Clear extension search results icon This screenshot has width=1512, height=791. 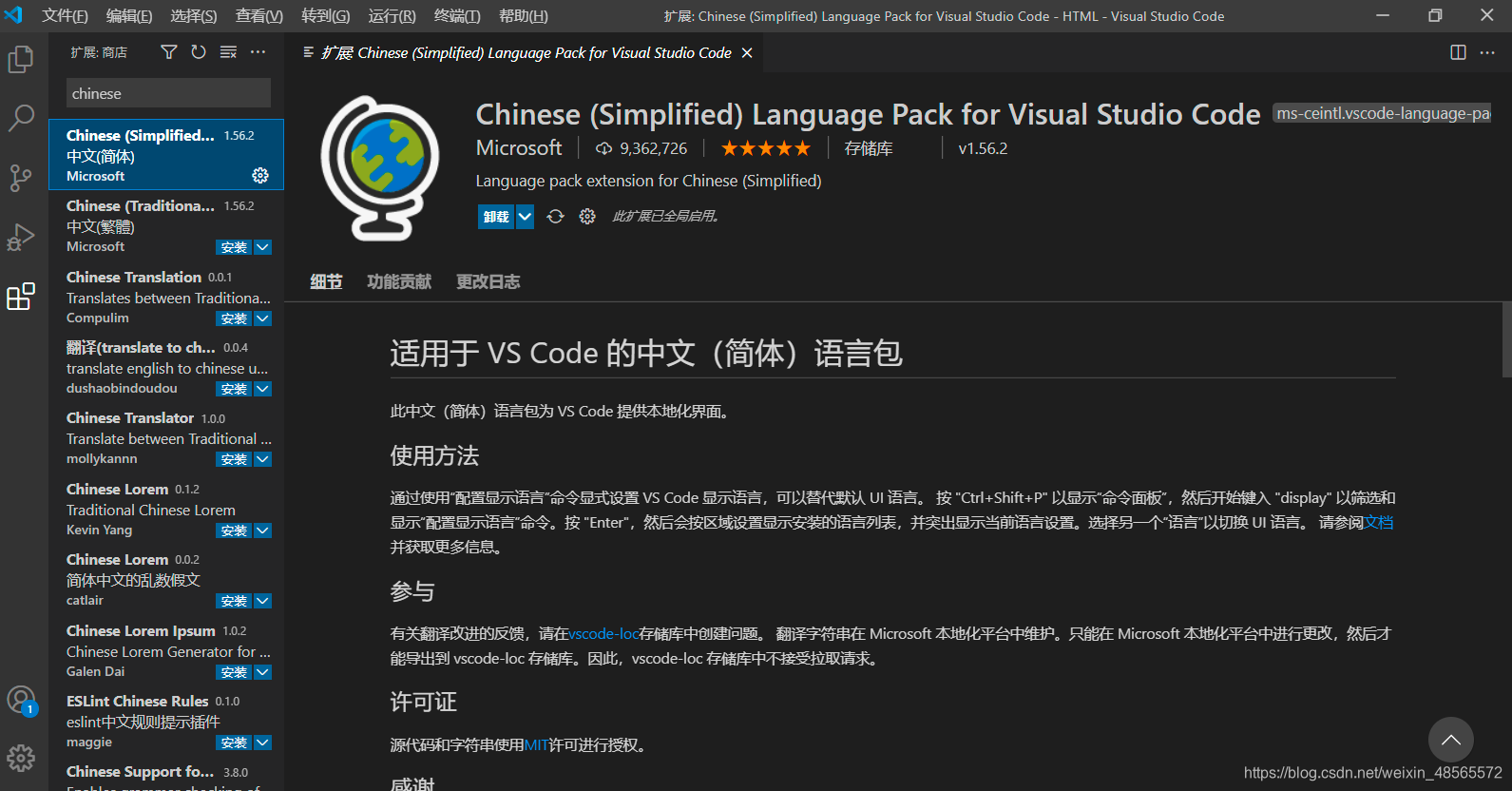coord(228,52)
